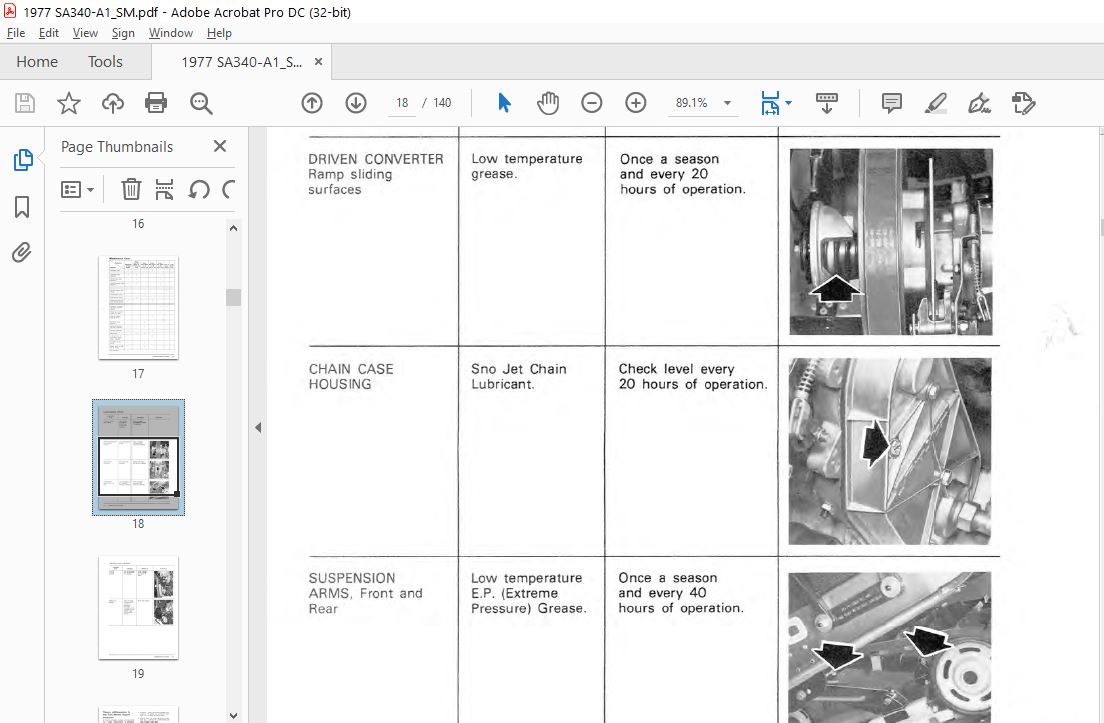Click the thumbnail panel scroll down arrow
Image resolution: width=1104 pixels, height=723 pixels.
[x=234, y=715]
